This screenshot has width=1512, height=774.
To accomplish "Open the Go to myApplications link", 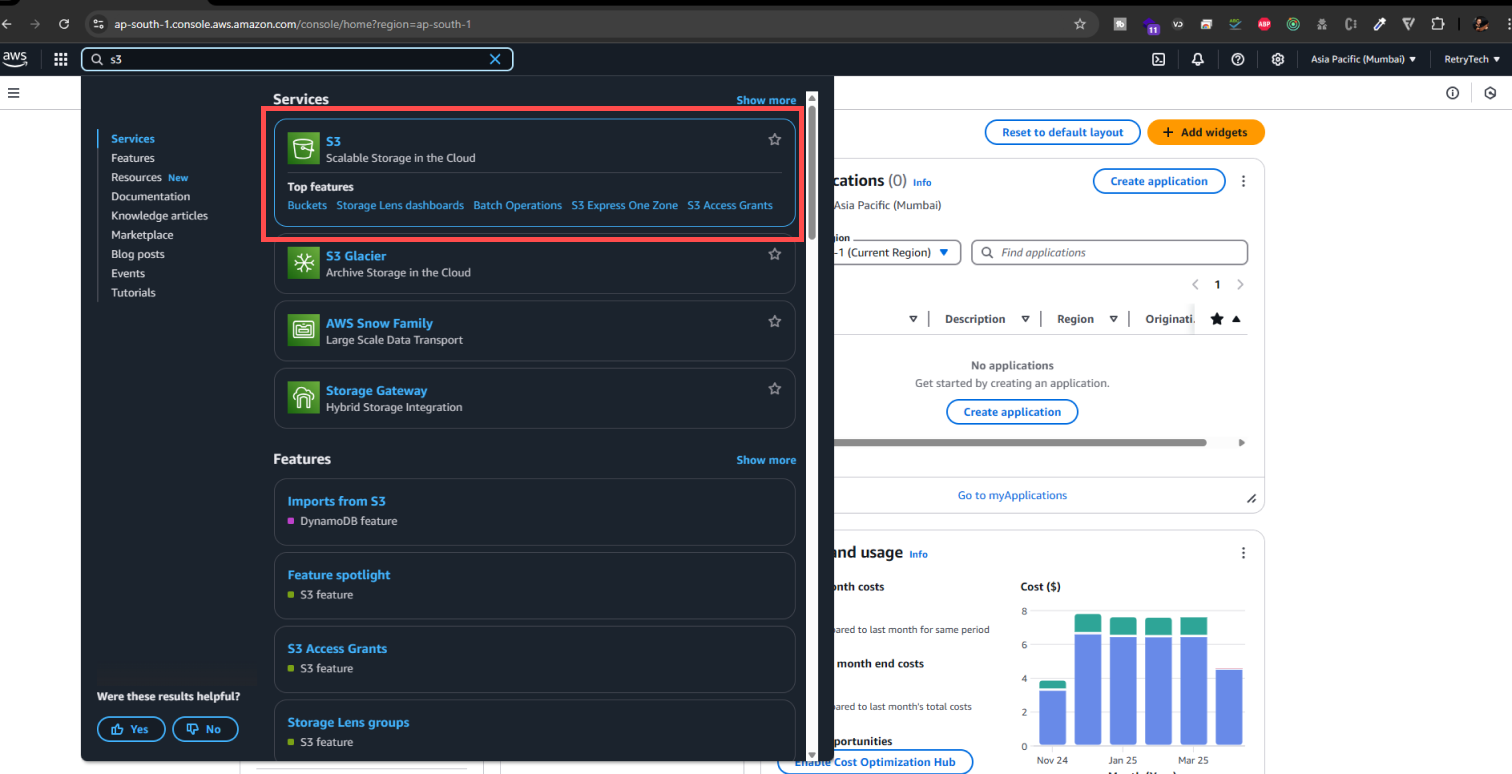I will [x=1012, y=495].
